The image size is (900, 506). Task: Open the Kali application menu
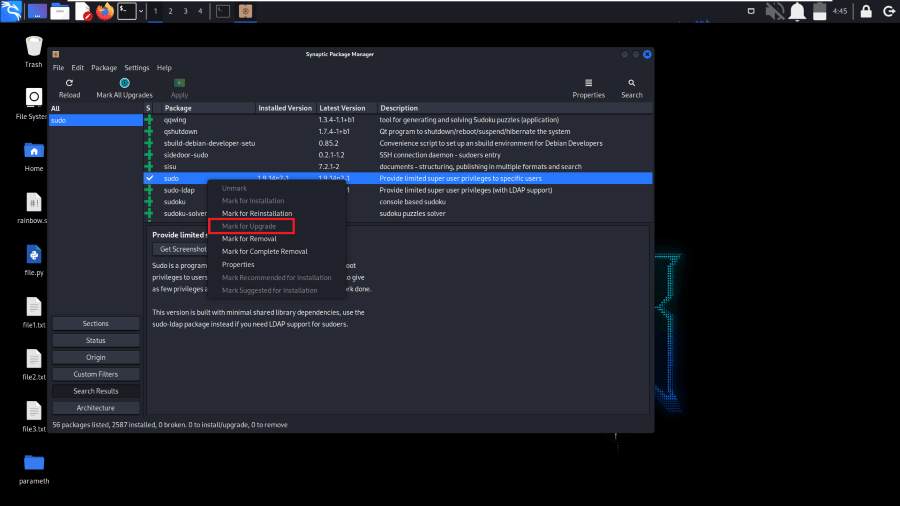(11, 11)
